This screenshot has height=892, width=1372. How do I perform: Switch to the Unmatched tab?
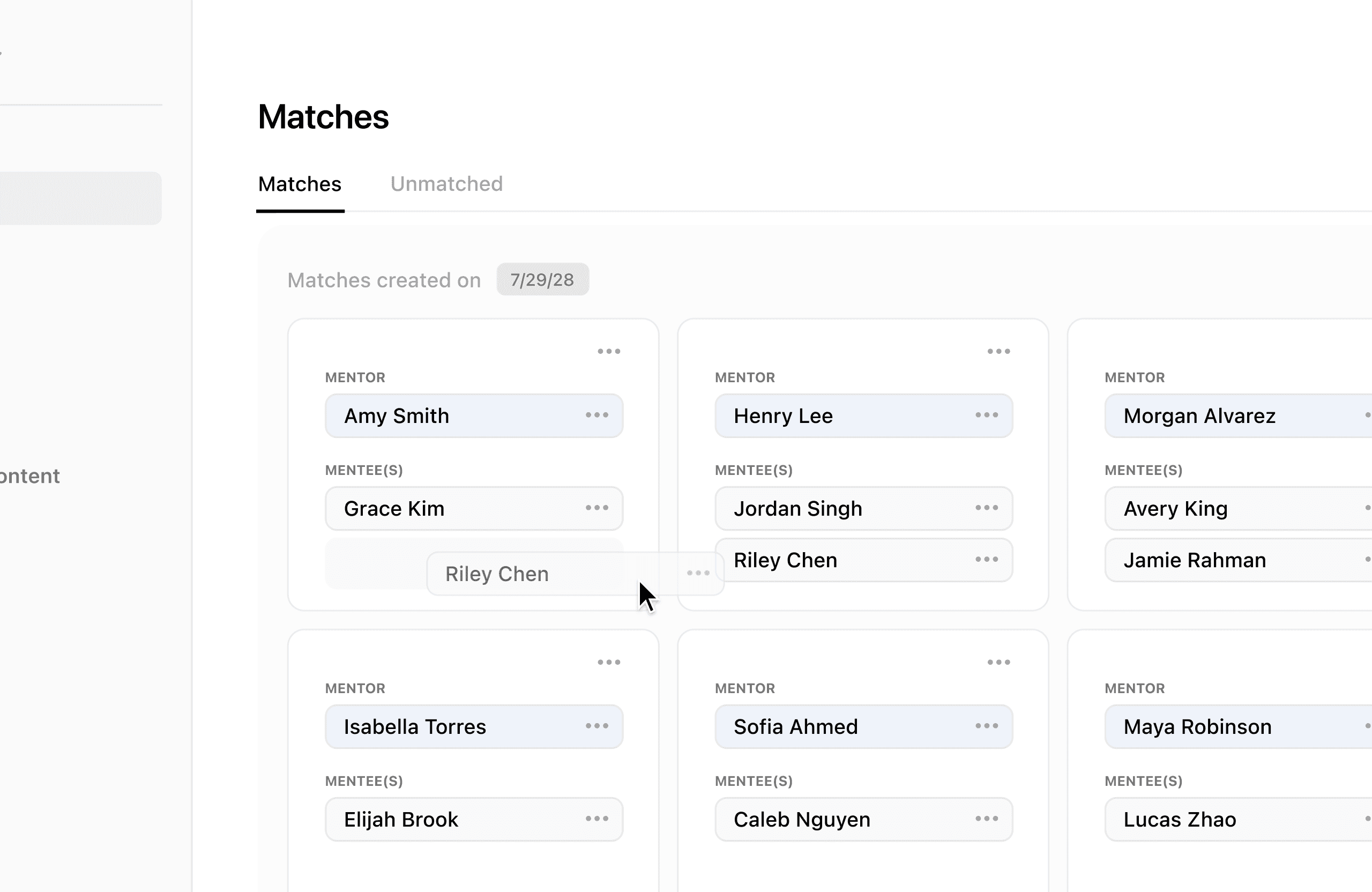[x=446, y=184]
